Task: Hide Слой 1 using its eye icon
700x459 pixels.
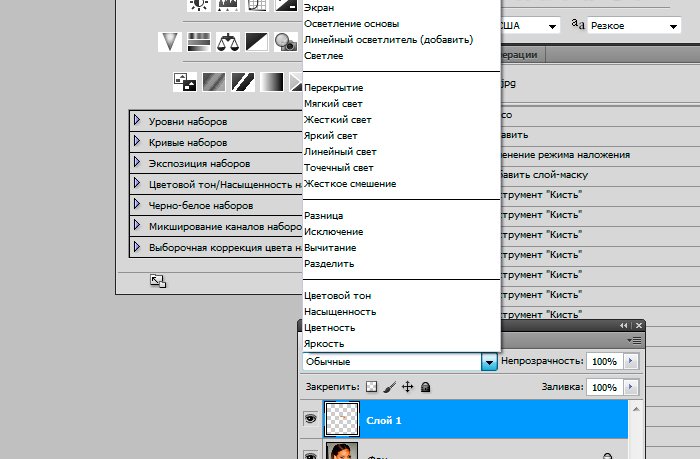Action: pos(309,421)
